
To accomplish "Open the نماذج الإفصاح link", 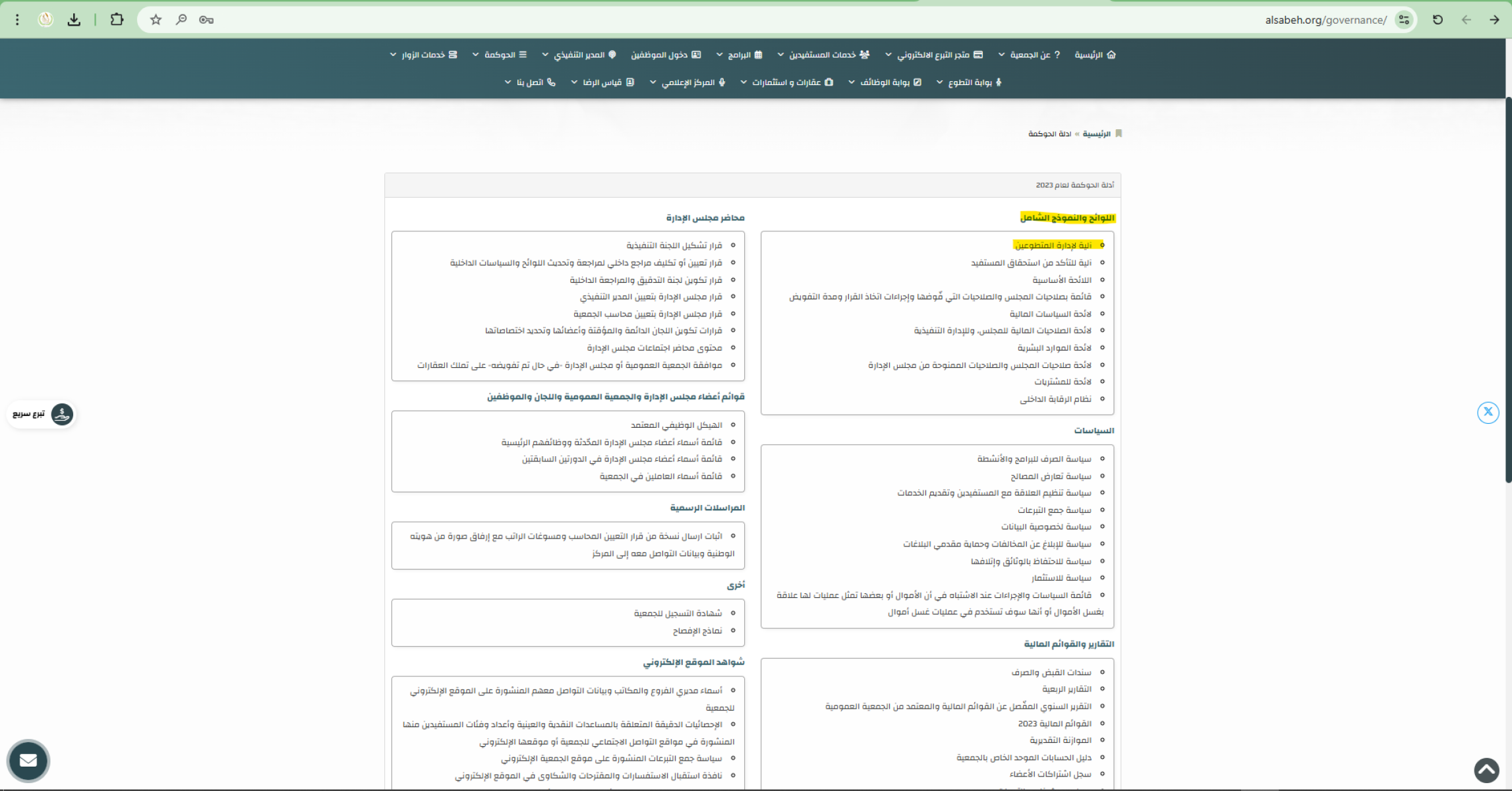I will [x=697, y=631].
